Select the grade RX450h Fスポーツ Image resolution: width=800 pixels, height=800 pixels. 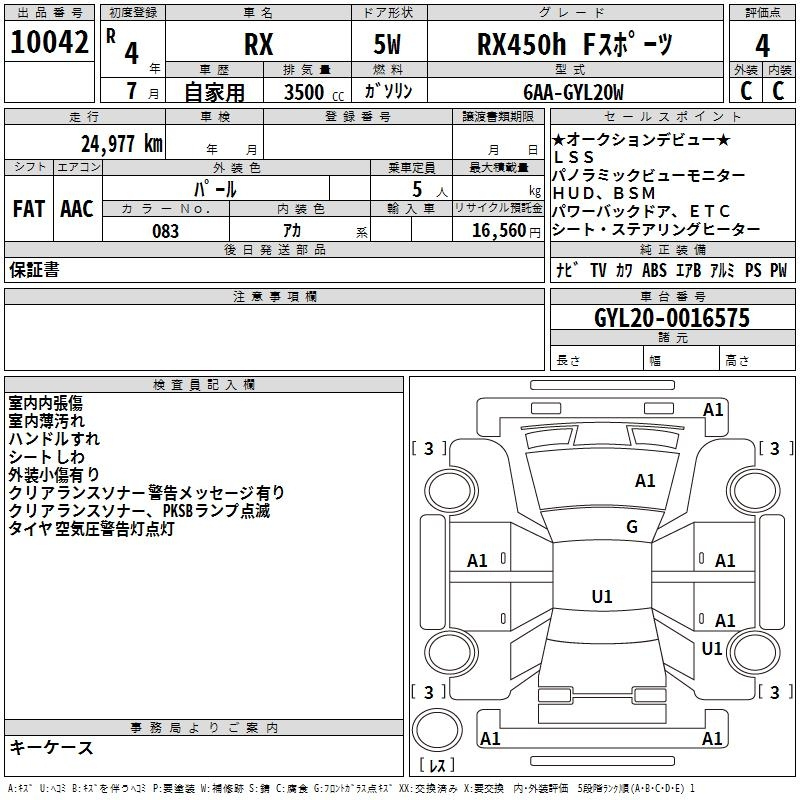point(574,44)
